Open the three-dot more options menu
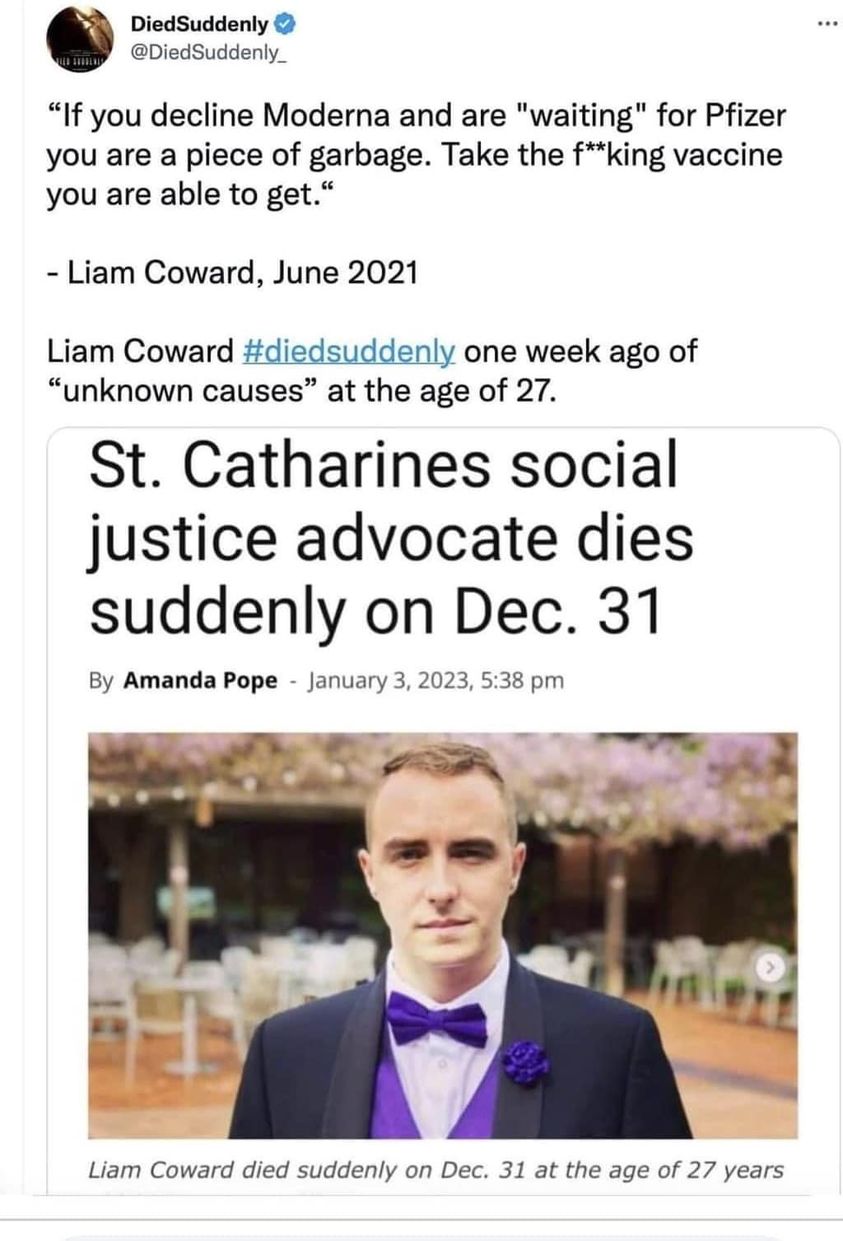The image size is (843, 1241). tap(824, 22)
